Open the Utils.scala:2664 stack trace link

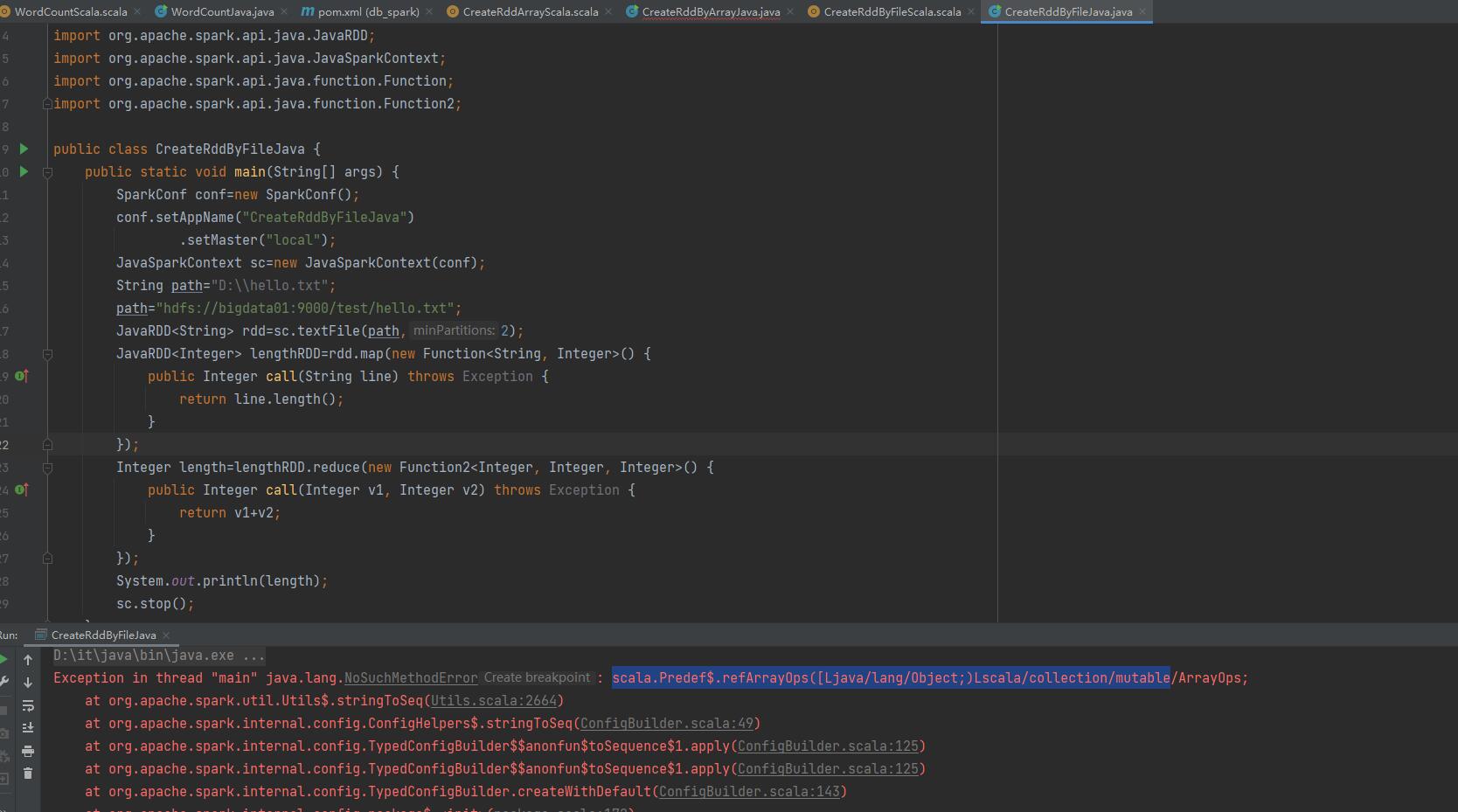(494, 701)
